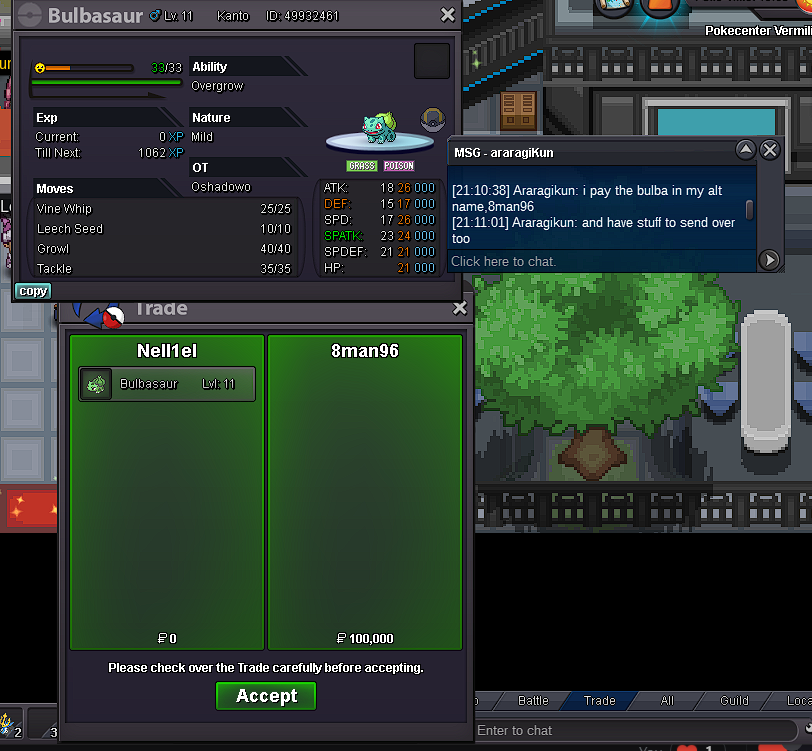Image resolution: width=812 pixels, height=751 pixels.
Task: Click the Bulbasaur sprite in summary
Action: pyautogui.click(x=380, y=127)
